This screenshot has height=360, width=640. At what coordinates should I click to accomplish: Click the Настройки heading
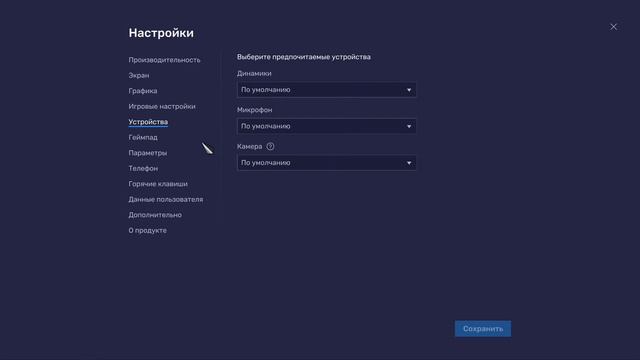pos(161,33)
